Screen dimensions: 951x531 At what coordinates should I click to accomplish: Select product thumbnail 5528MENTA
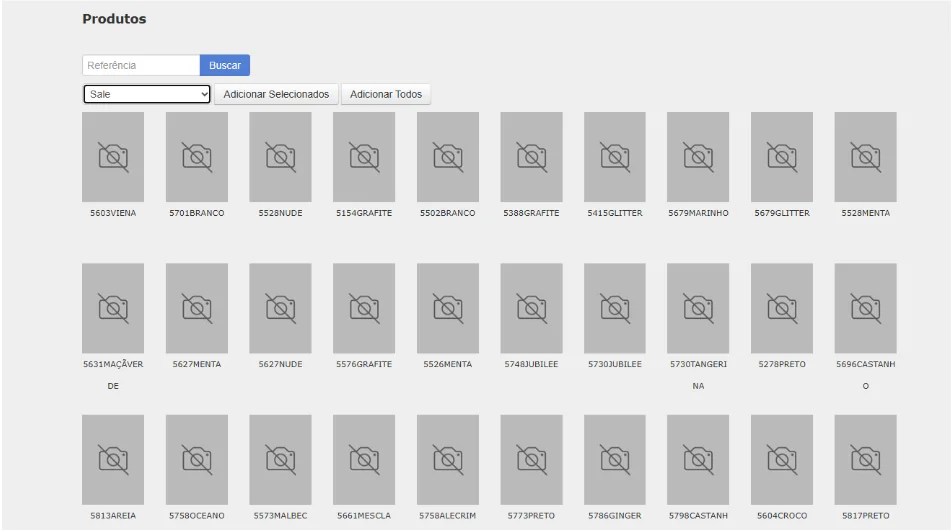pos(865,156)
